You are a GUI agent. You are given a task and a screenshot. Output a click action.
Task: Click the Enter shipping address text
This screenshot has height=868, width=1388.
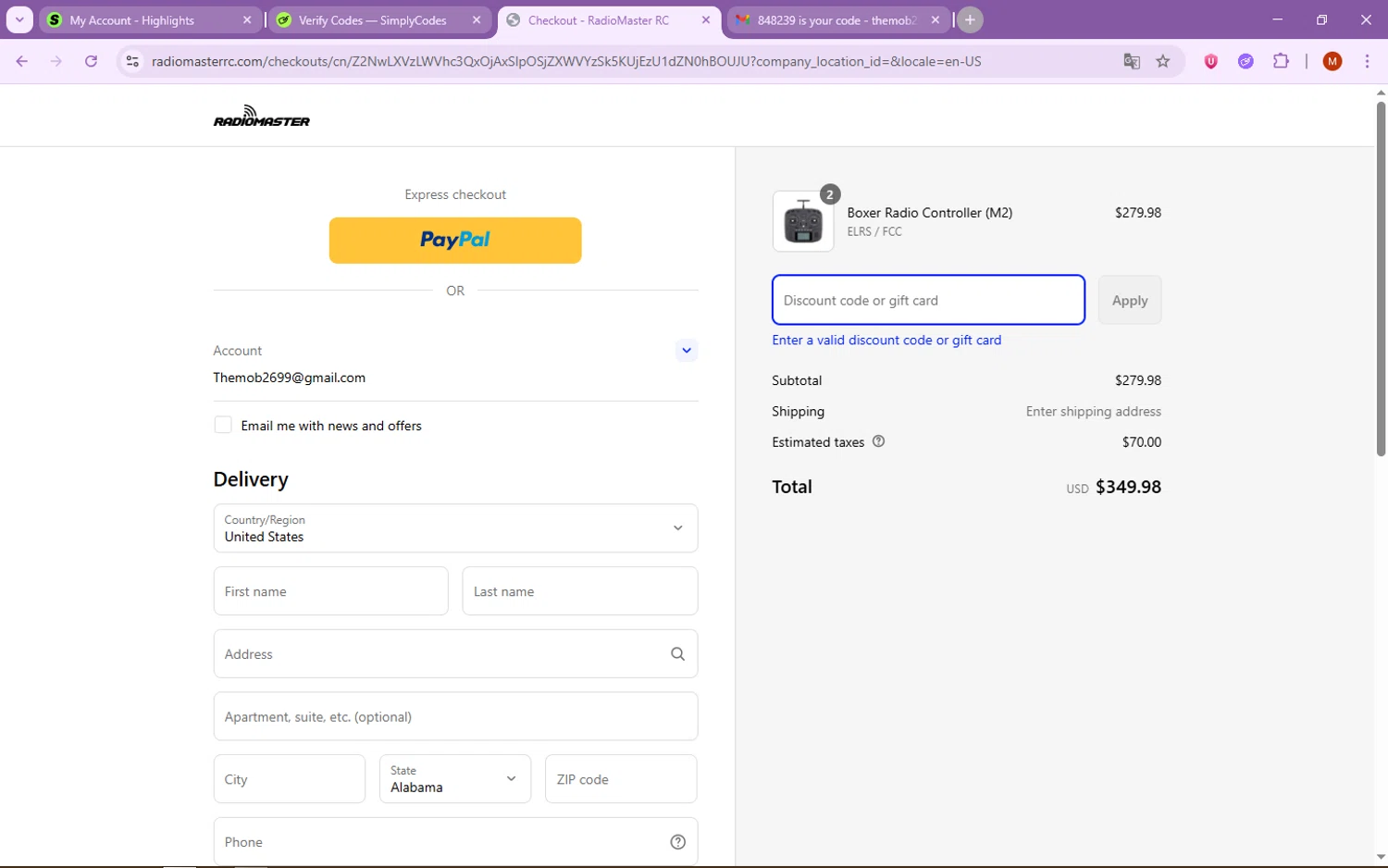[1094, 412]
